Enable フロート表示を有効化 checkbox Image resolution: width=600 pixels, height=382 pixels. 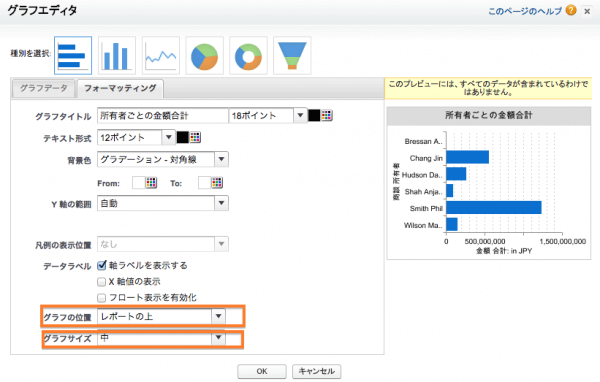101,298
